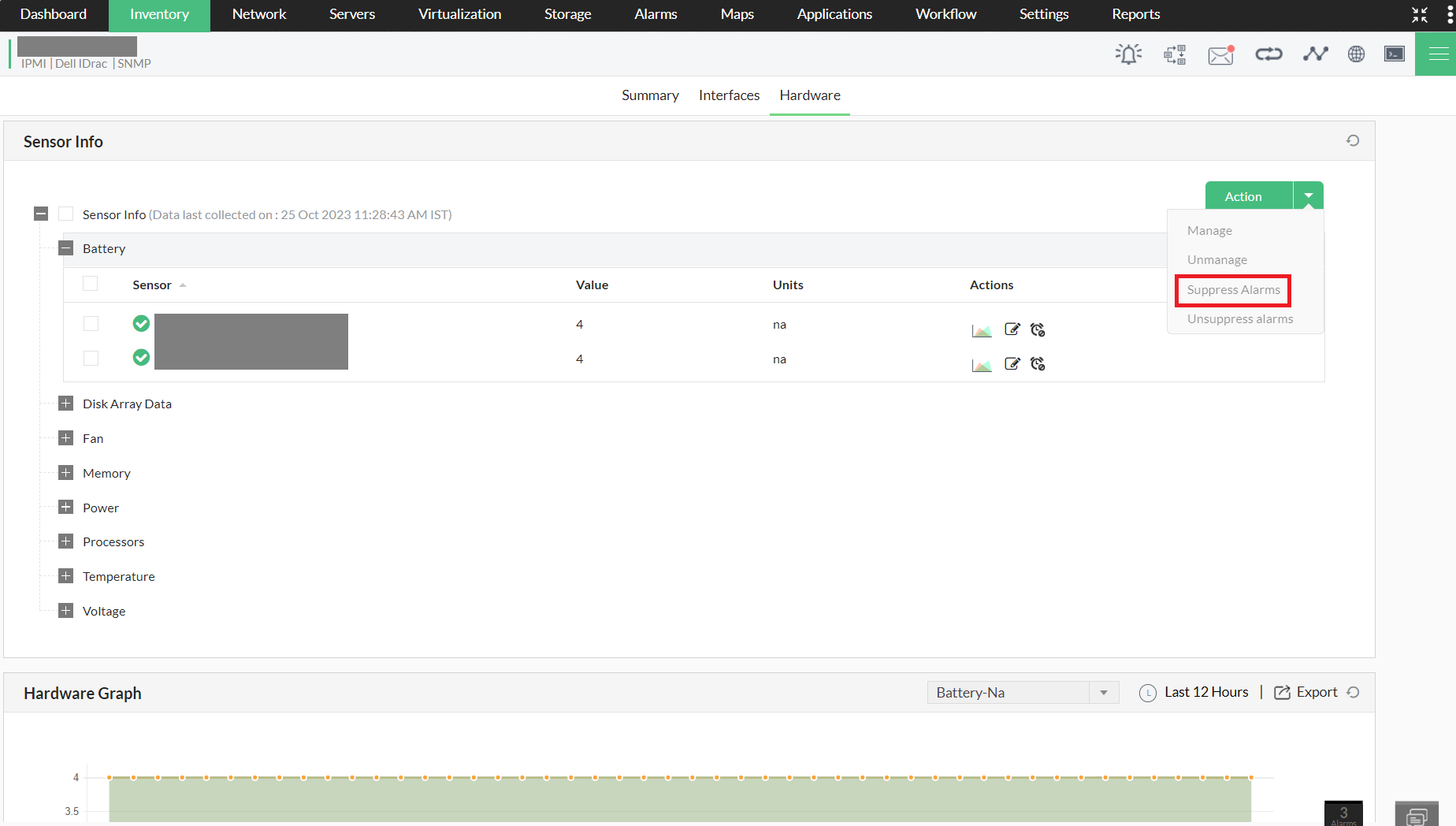The height and width of the screenshot is (826, 1456).
Task: Open the green hamburger menu
Action: 1437,54
